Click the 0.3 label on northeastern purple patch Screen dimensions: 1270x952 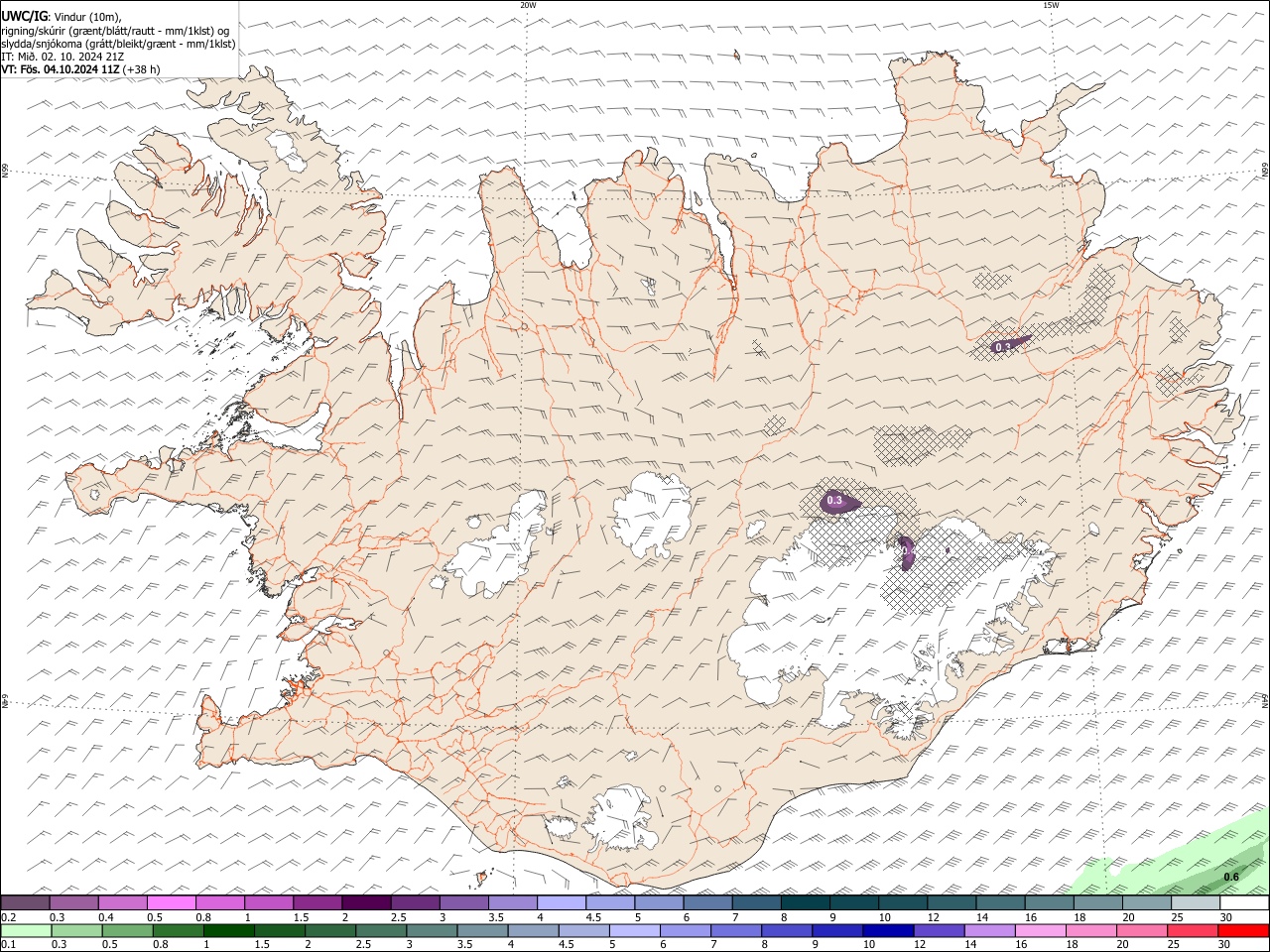coord(1002,346)
